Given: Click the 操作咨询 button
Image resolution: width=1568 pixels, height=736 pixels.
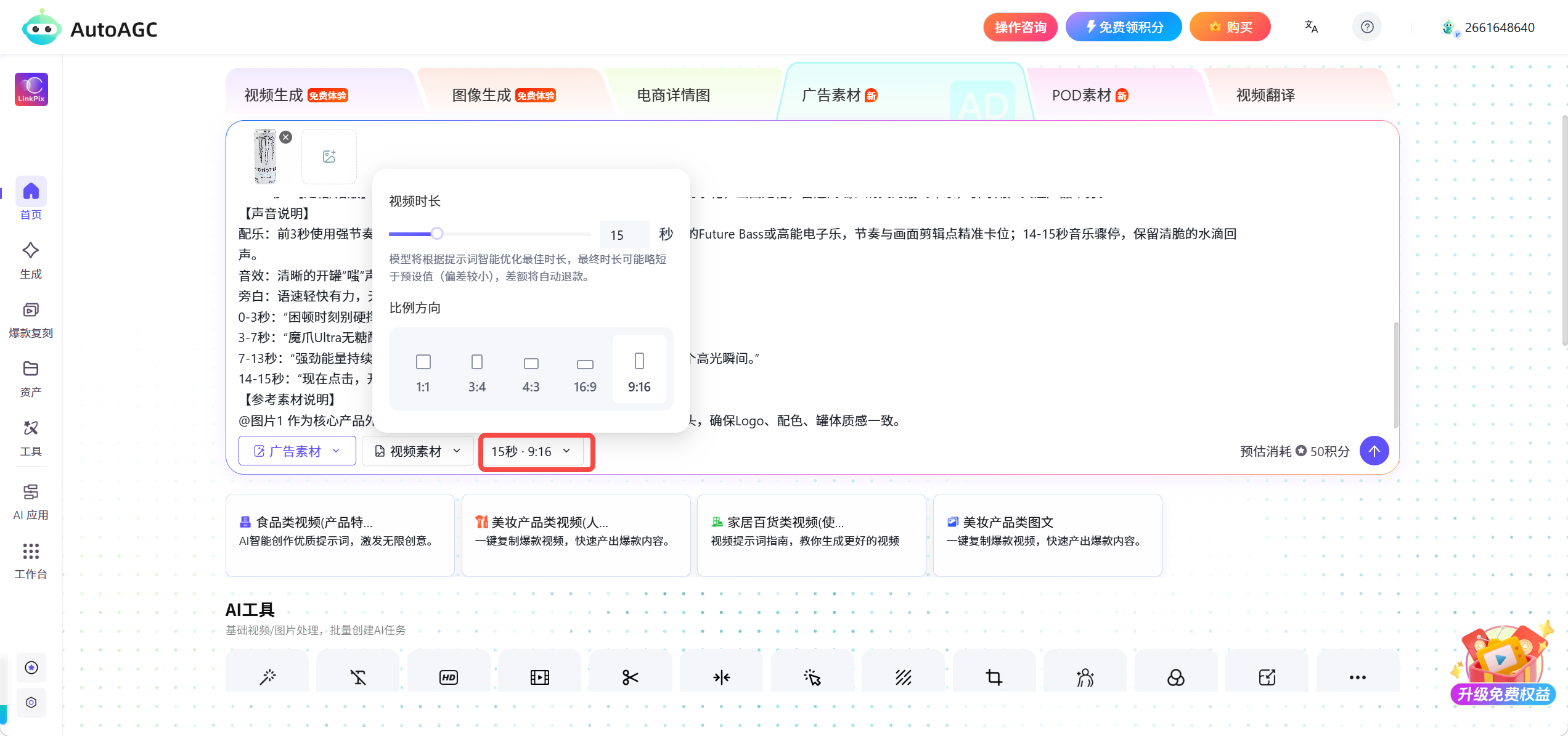Looking at the screenshot, I should tap(1021, 27).
